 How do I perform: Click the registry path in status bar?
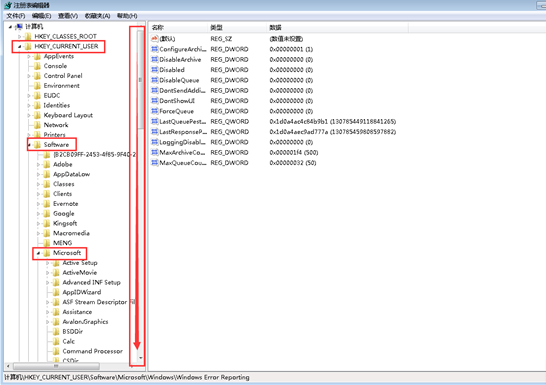[127, 377]
